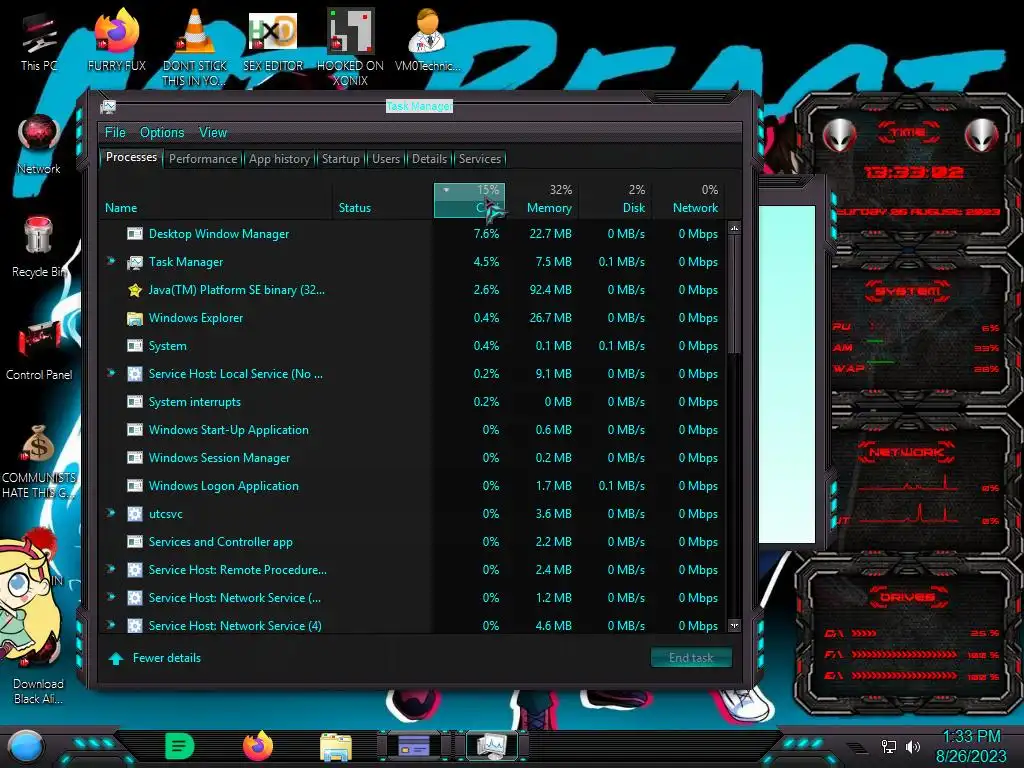Click the 7.6% CPU value
Viewport: 1024px width, 768px height.
[x=487, y=234]
